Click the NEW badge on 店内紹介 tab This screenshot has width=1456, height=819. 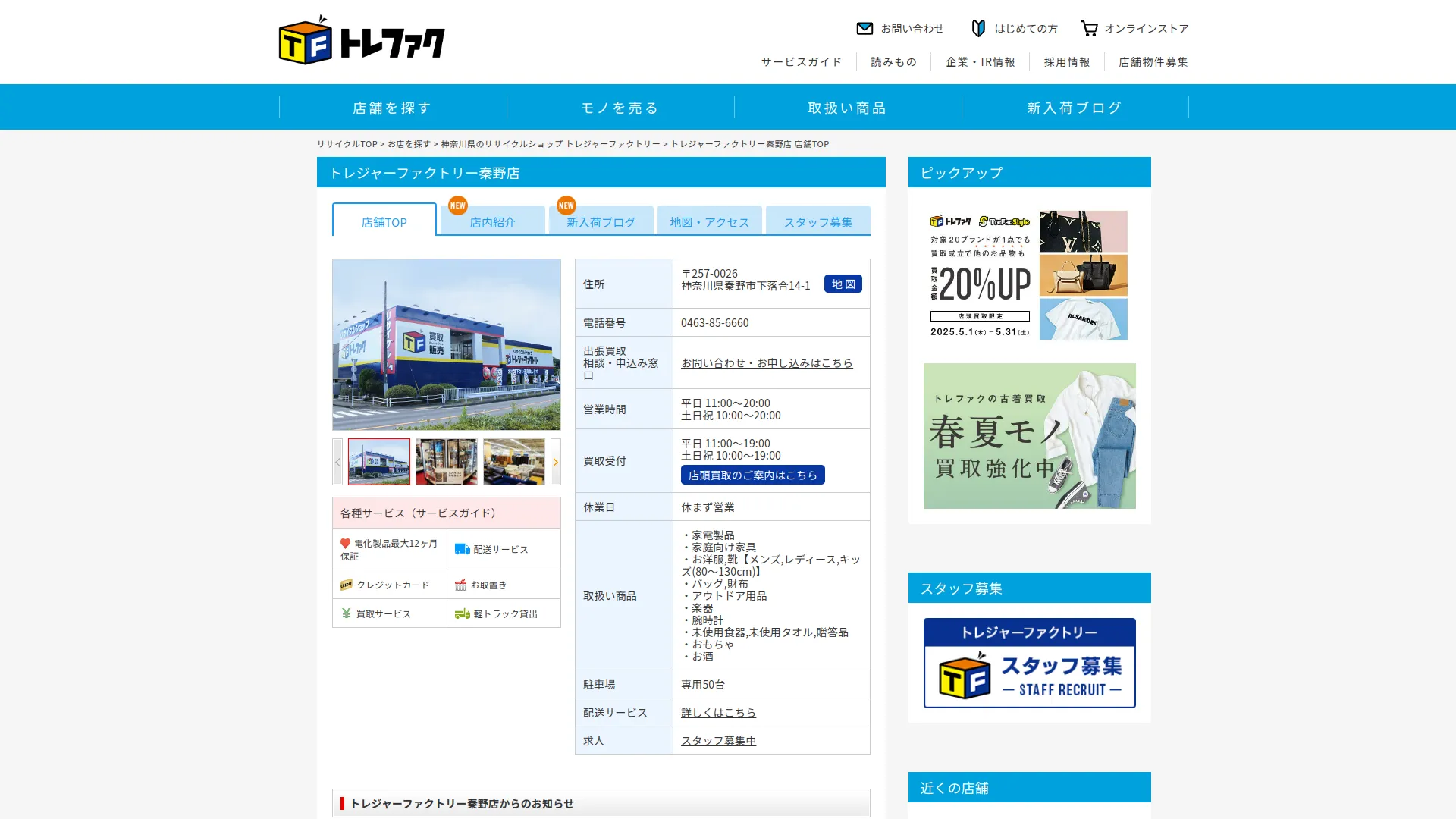click(x=457, y=206)
